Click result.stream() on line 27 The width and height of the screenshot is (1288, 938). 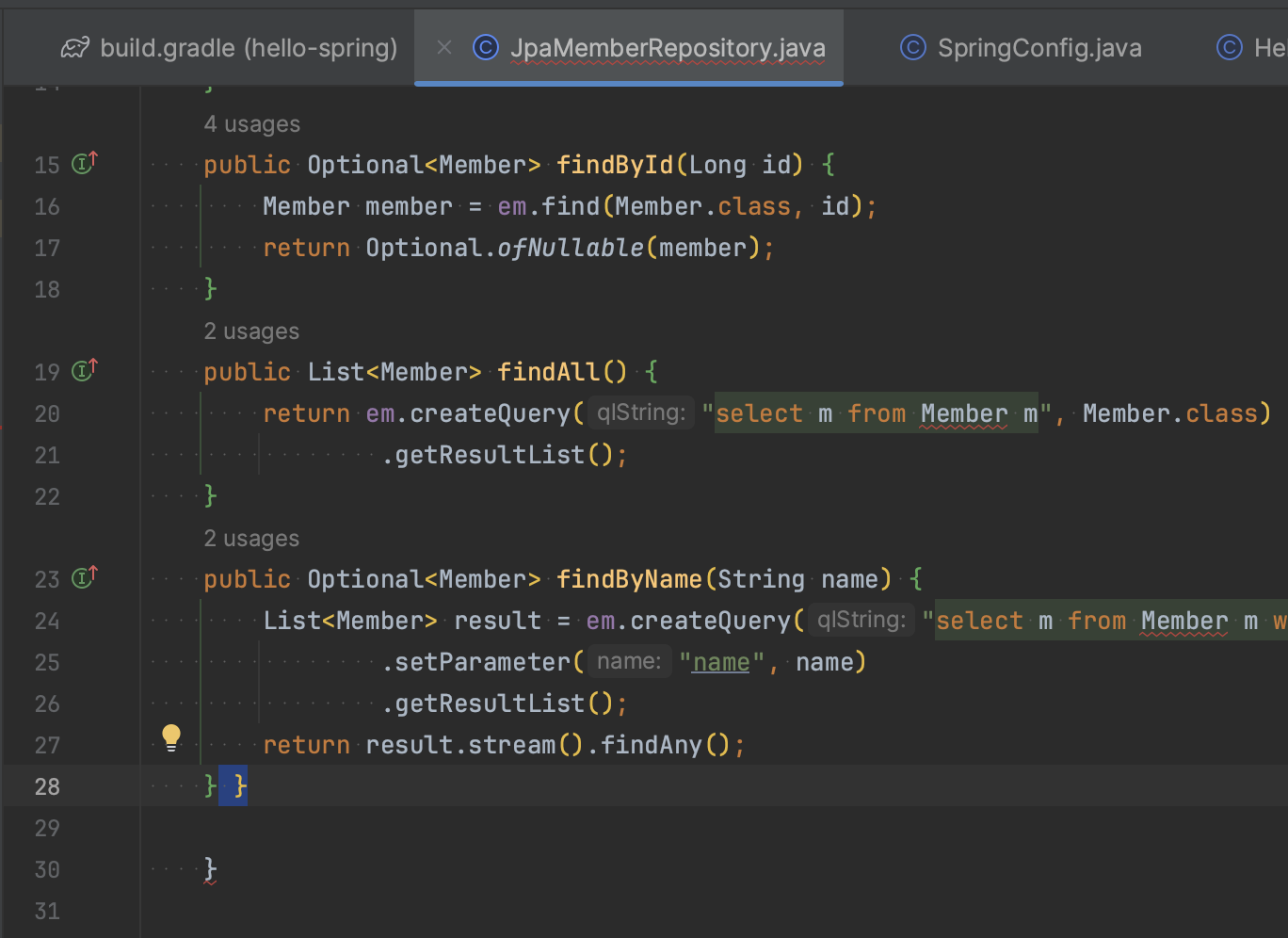[475, 745]
